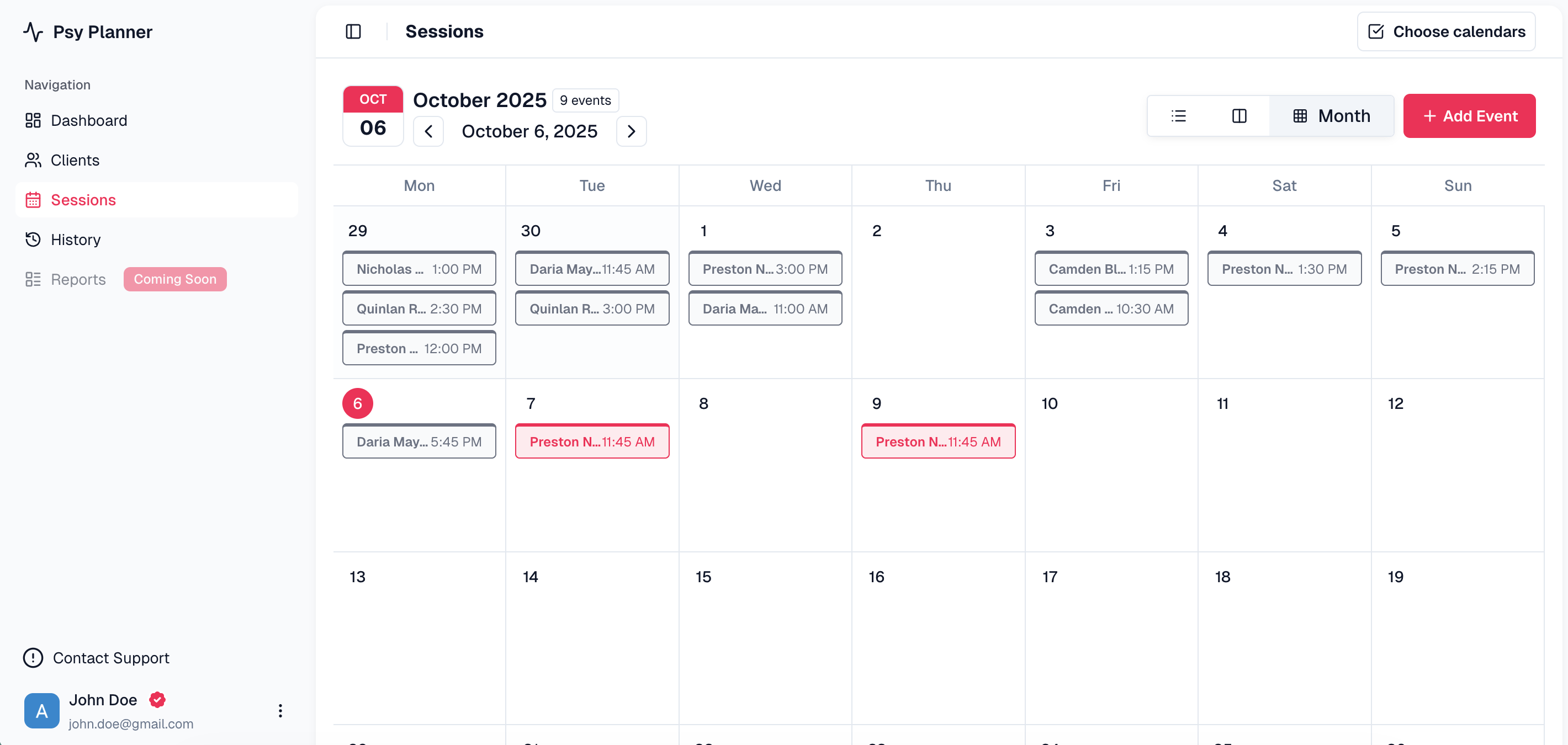Click the verified badge next to John Doe
Screen dimensions: 1568x745
click(x=157, y=700)
